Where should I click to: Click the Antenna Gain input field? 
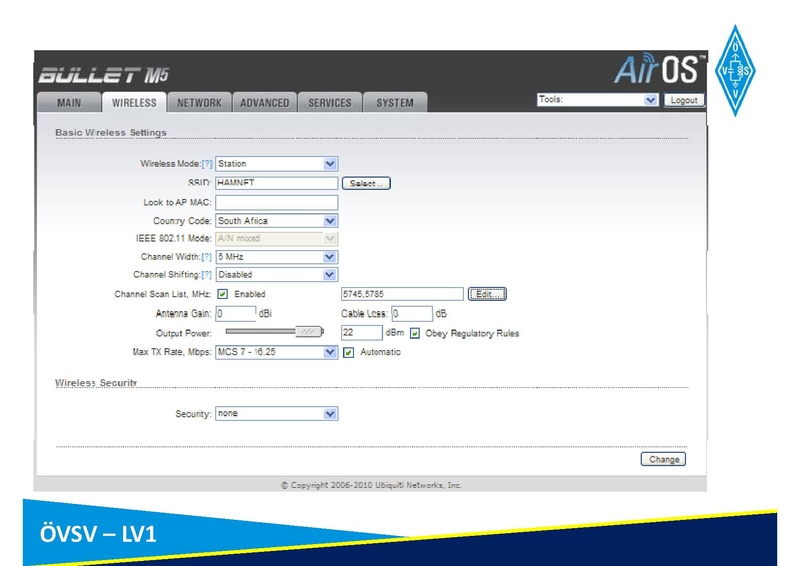(x=236, y=313)
